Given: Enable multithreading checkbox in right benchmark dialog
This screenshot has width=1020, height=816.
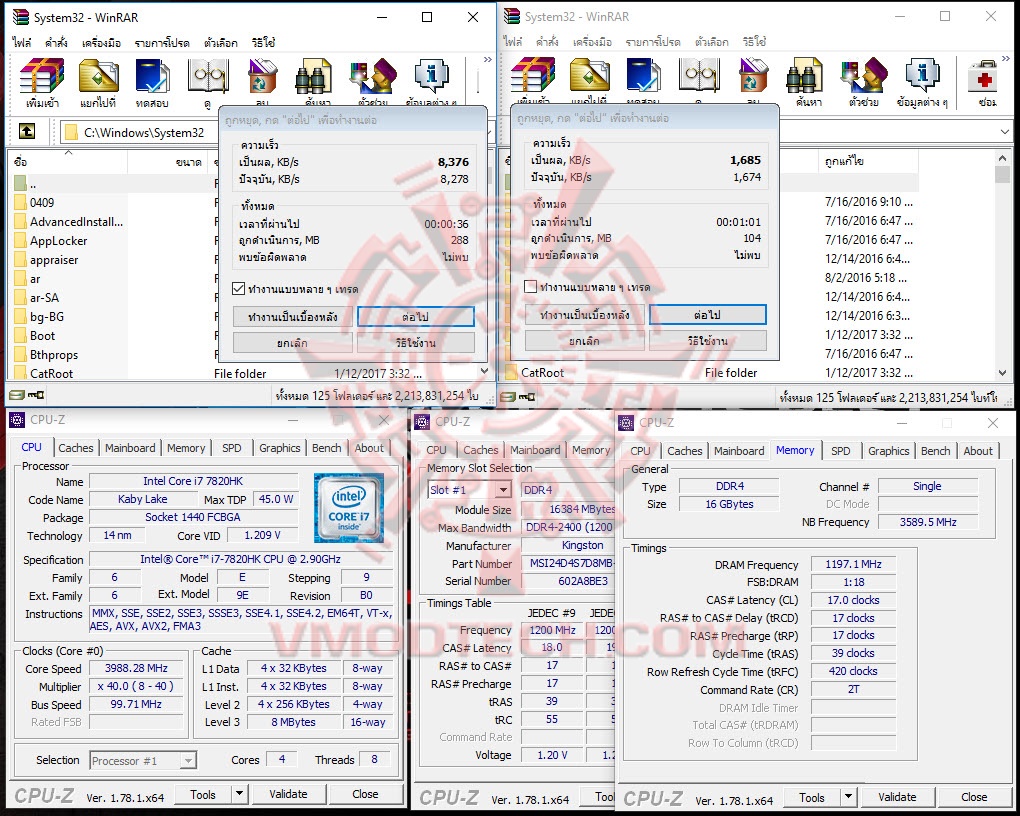Looking at the screenshot, I should point(530,287).
